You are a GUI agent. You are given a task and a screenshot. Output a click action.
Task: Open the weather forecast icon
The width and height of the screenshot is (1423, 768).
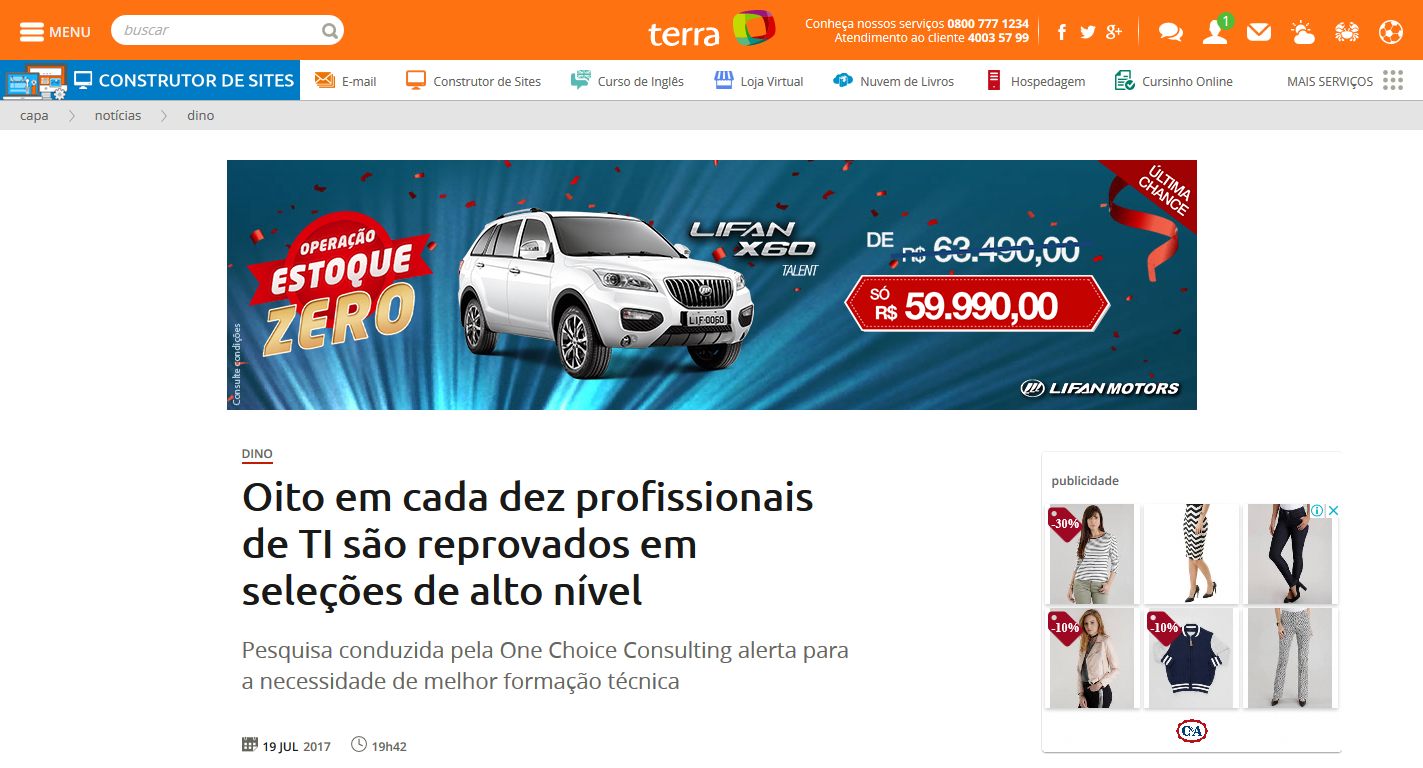point(1302,32)
